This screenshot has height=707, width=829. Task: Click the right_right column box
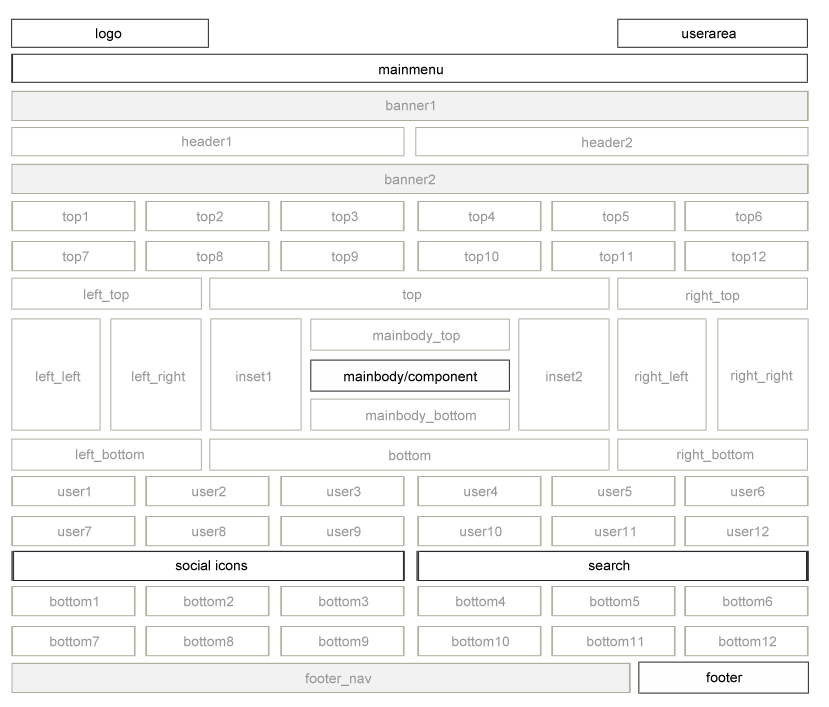(763, 374)
